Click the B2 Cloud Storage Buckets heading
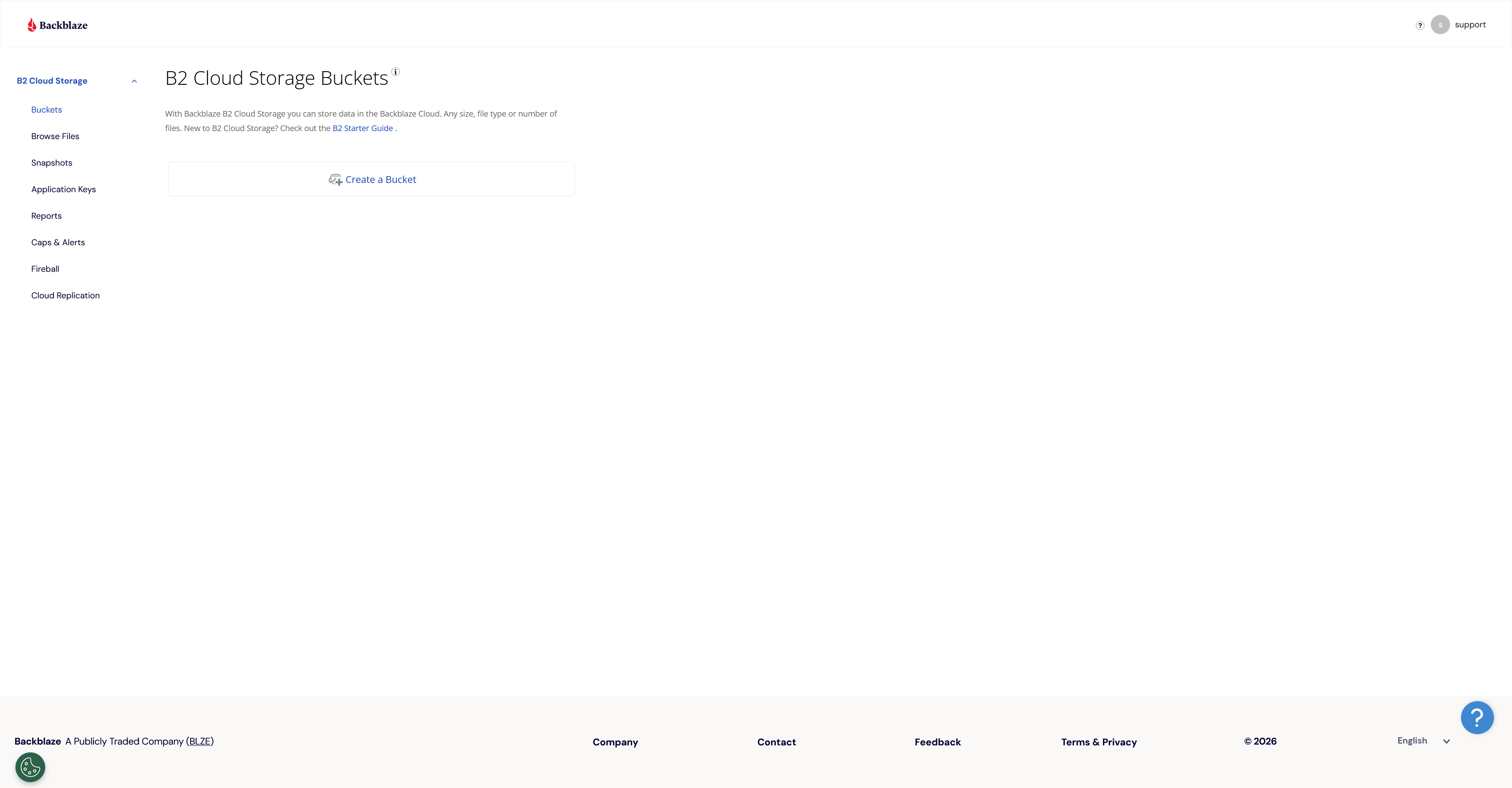Viewport: 1512px width, 788px height. (276, 78)
